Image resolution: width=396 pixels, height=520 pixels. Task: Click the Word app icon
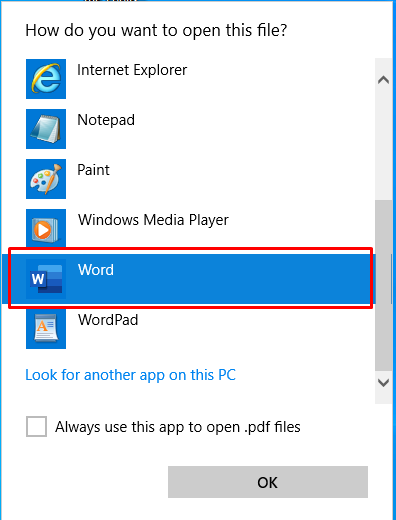tap(46, 279)
